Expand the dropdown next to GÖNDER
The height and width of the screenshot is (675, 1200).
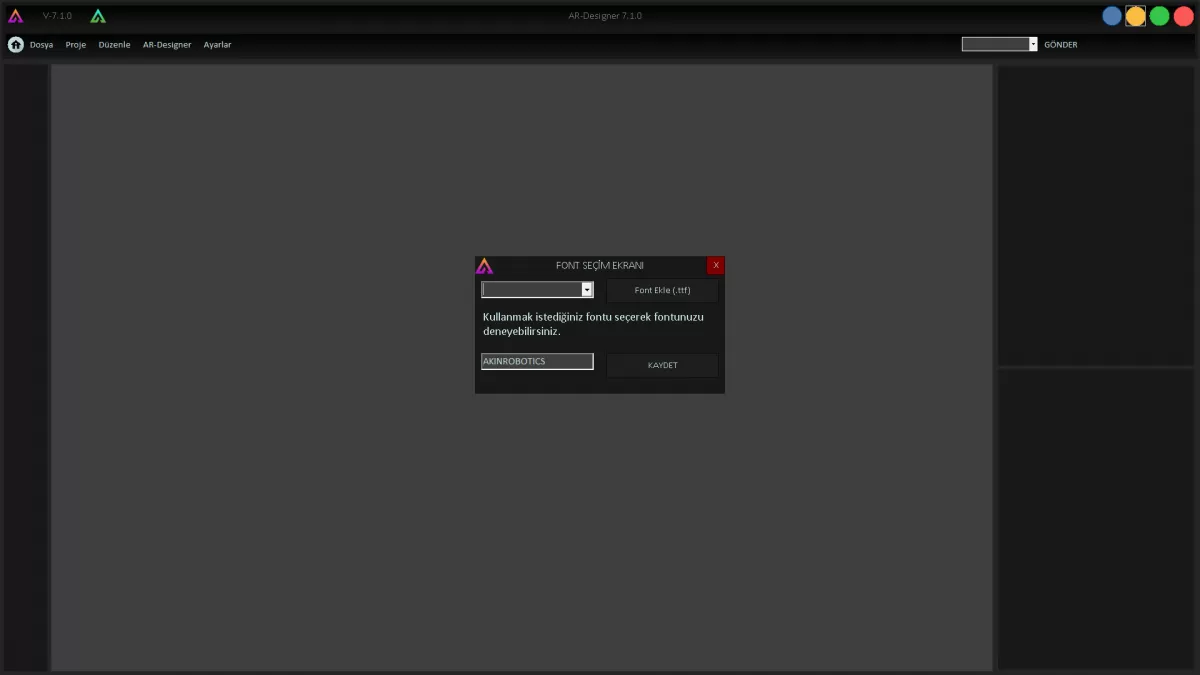1033,44
